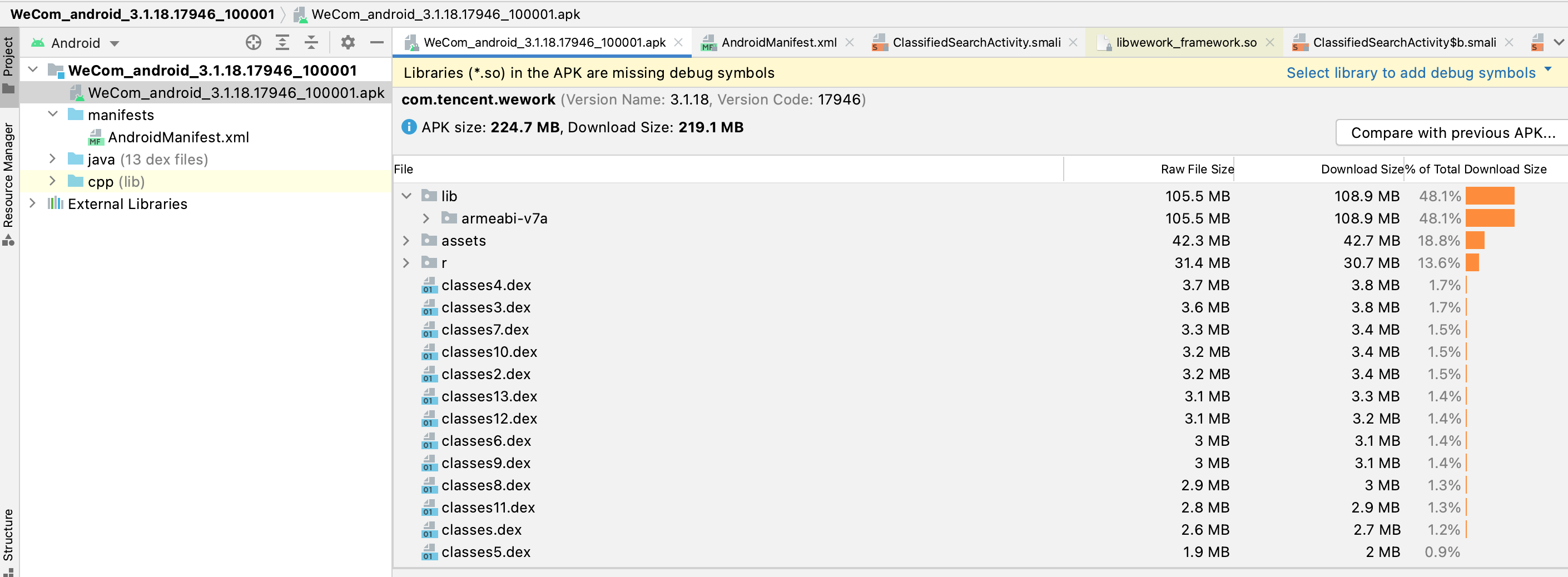Open project panel settings gear
The width and height of the screenshot is (1568, 577).
(x=348, y=43)
